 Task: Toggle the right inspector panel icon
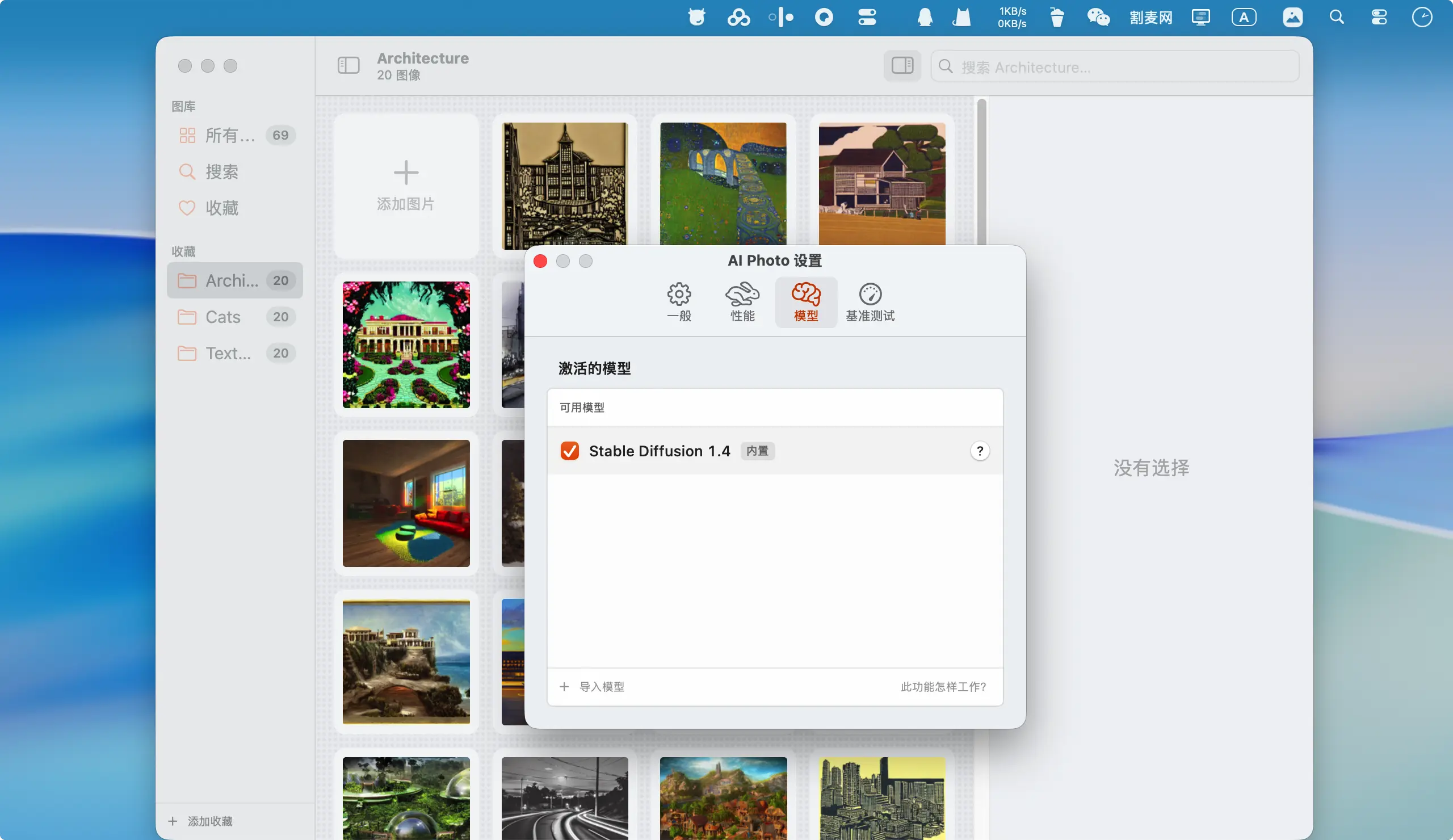[902, 66]
